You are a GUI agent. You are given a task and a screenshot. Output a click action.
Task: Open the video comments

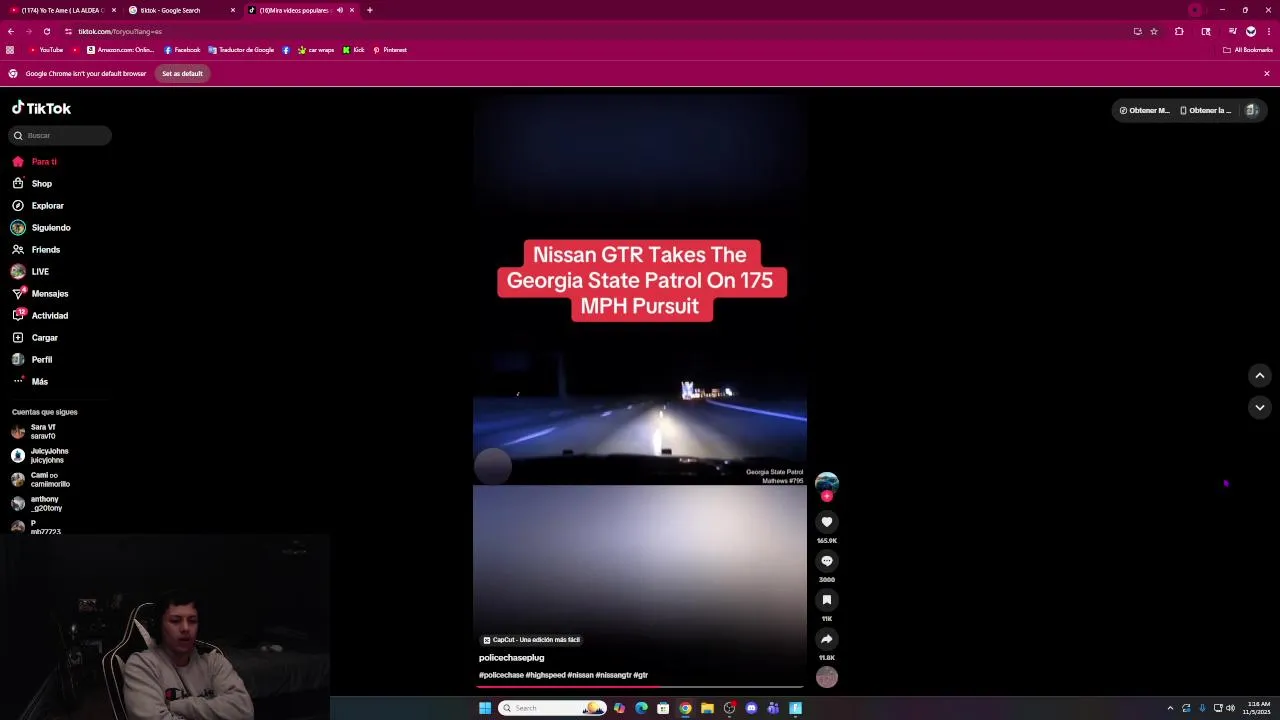(827, 561)
